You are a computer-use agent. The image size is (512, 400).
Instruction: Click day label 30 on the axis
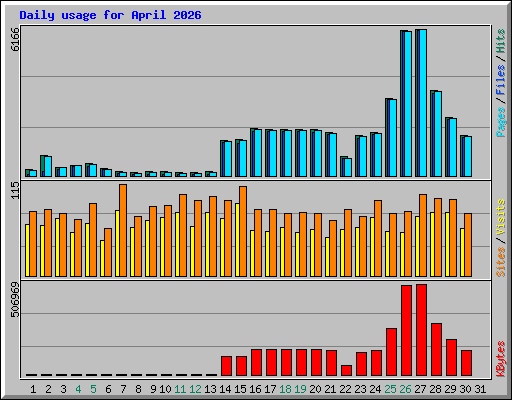pos(465,389)
